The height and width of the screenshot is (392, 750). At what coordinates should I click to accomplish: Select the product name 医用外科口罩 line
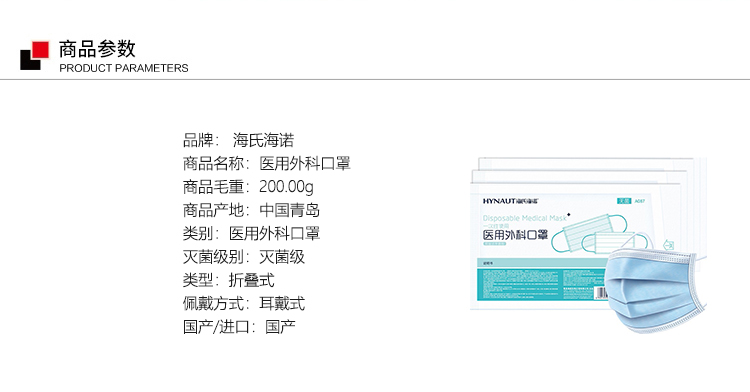click(x=266, y=163)
